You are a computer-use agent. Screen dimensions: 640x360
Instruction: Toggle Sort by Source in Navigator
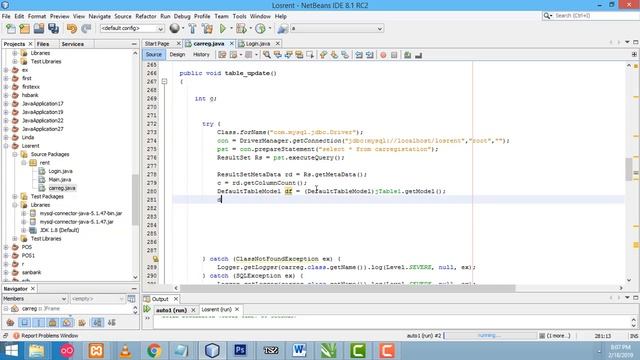pyautogui.click(x=112, y=323)
